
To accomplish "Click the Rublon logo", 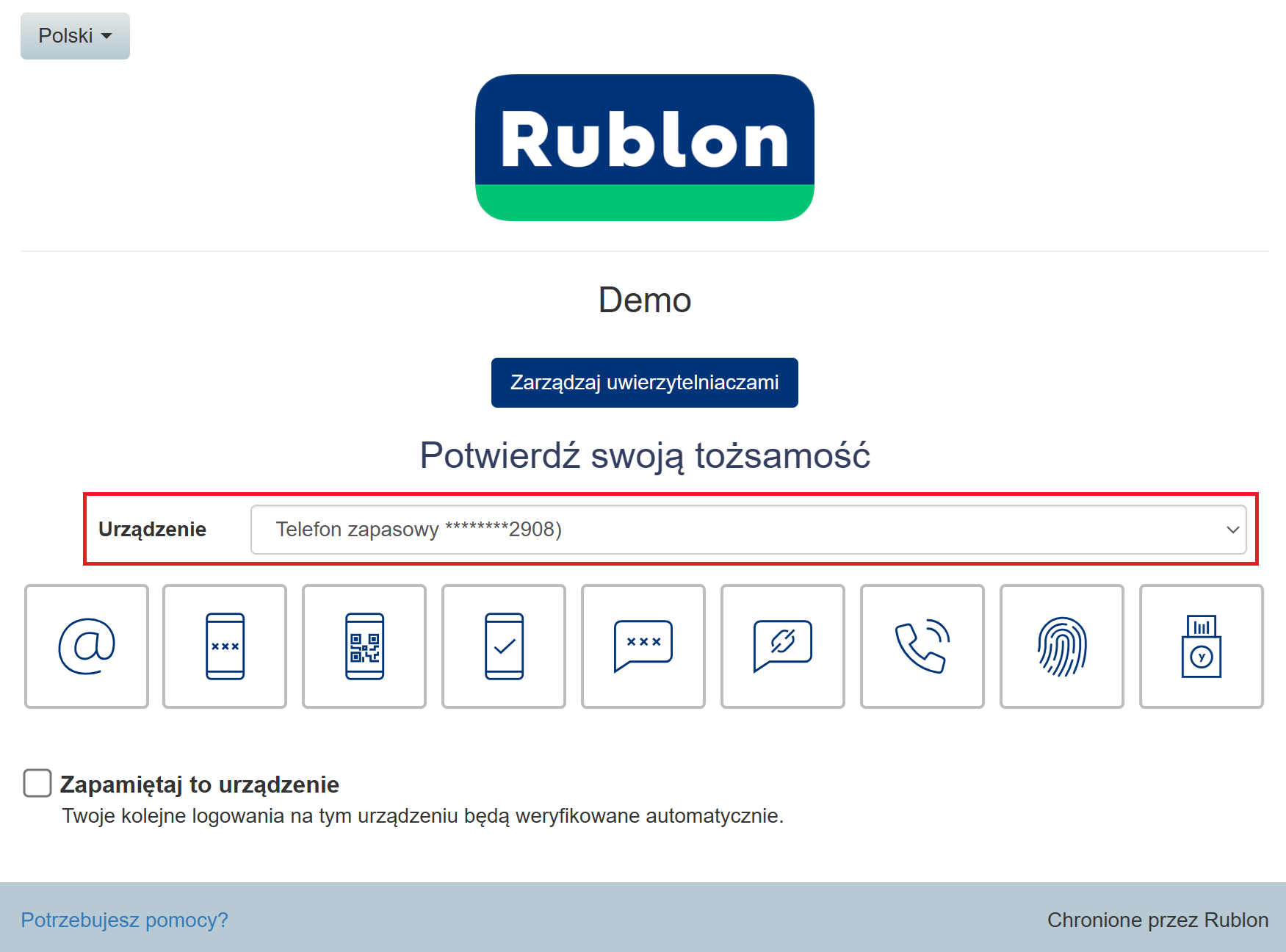I will 644,147.
